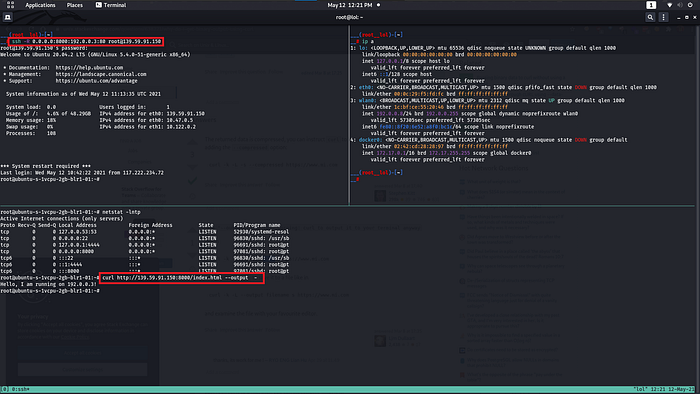The width and height of the screenshot is (700, 394).
Task: Click the wlan0 interface name
Action: click(366, 100)
